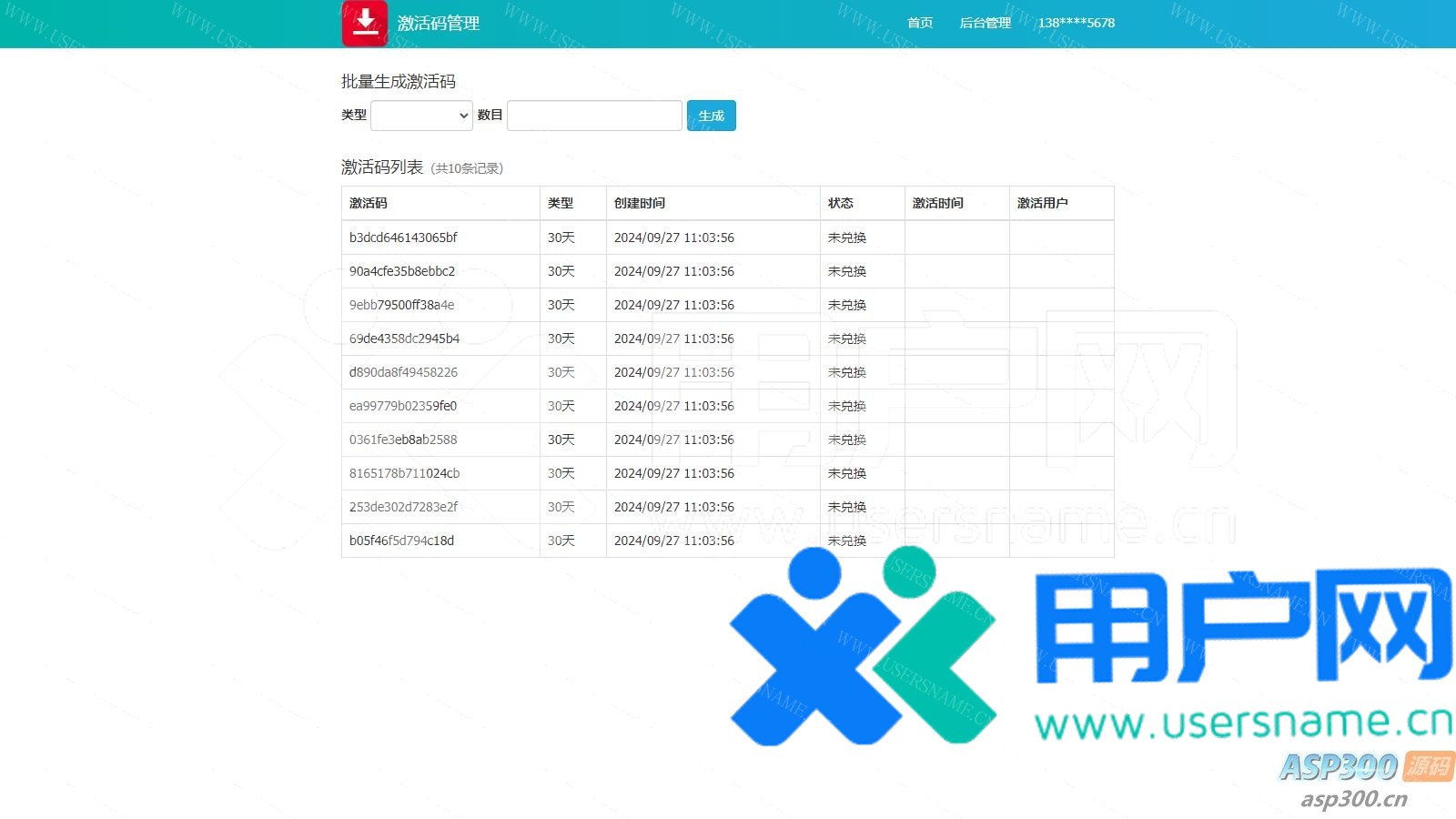Click 未兑换 status in the first row
Image resolution: width=1456 pixels, height=819 pixels.
click(x=847, y=238)
